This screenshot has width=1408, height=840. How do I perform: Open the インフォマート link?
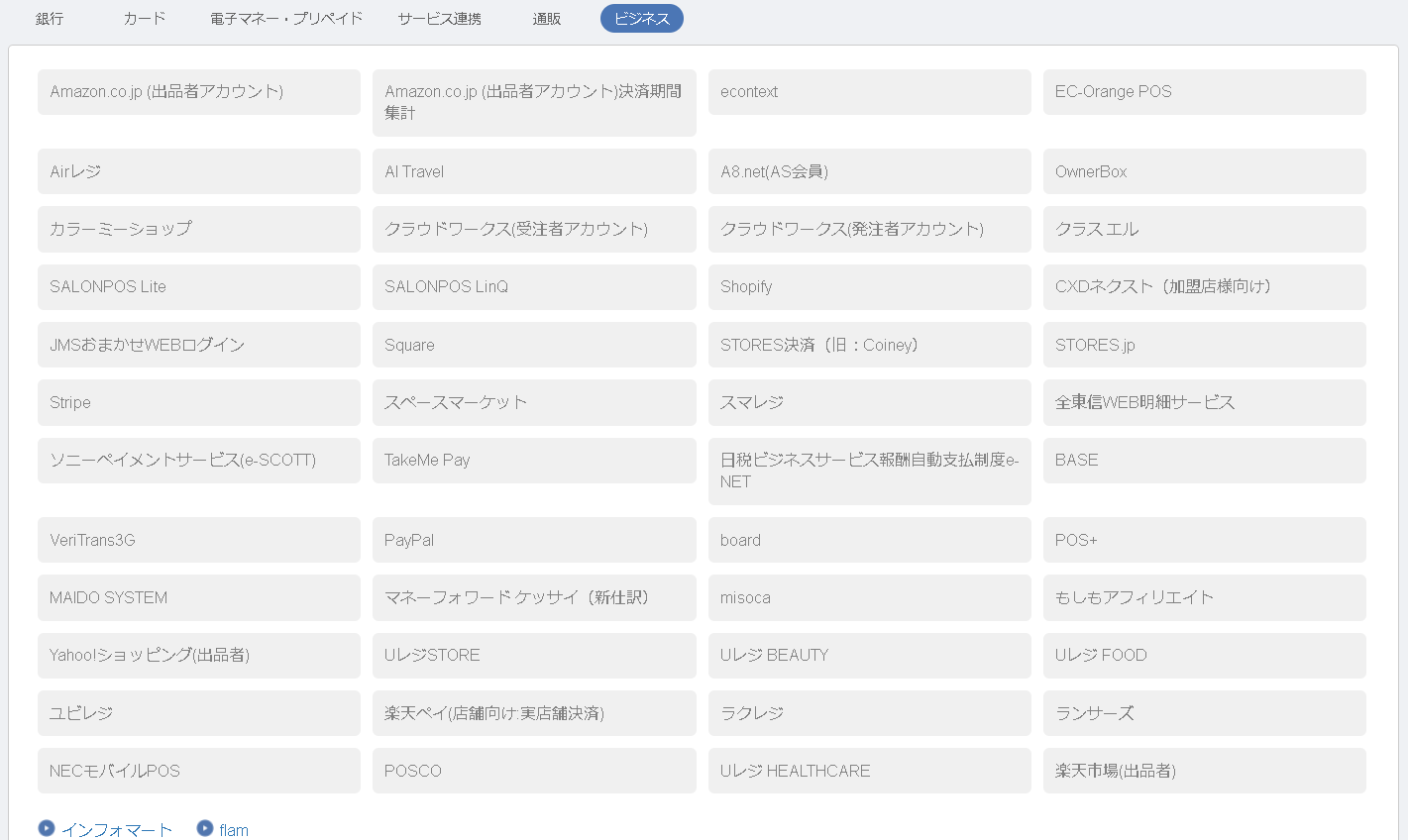tap(117, 830)
